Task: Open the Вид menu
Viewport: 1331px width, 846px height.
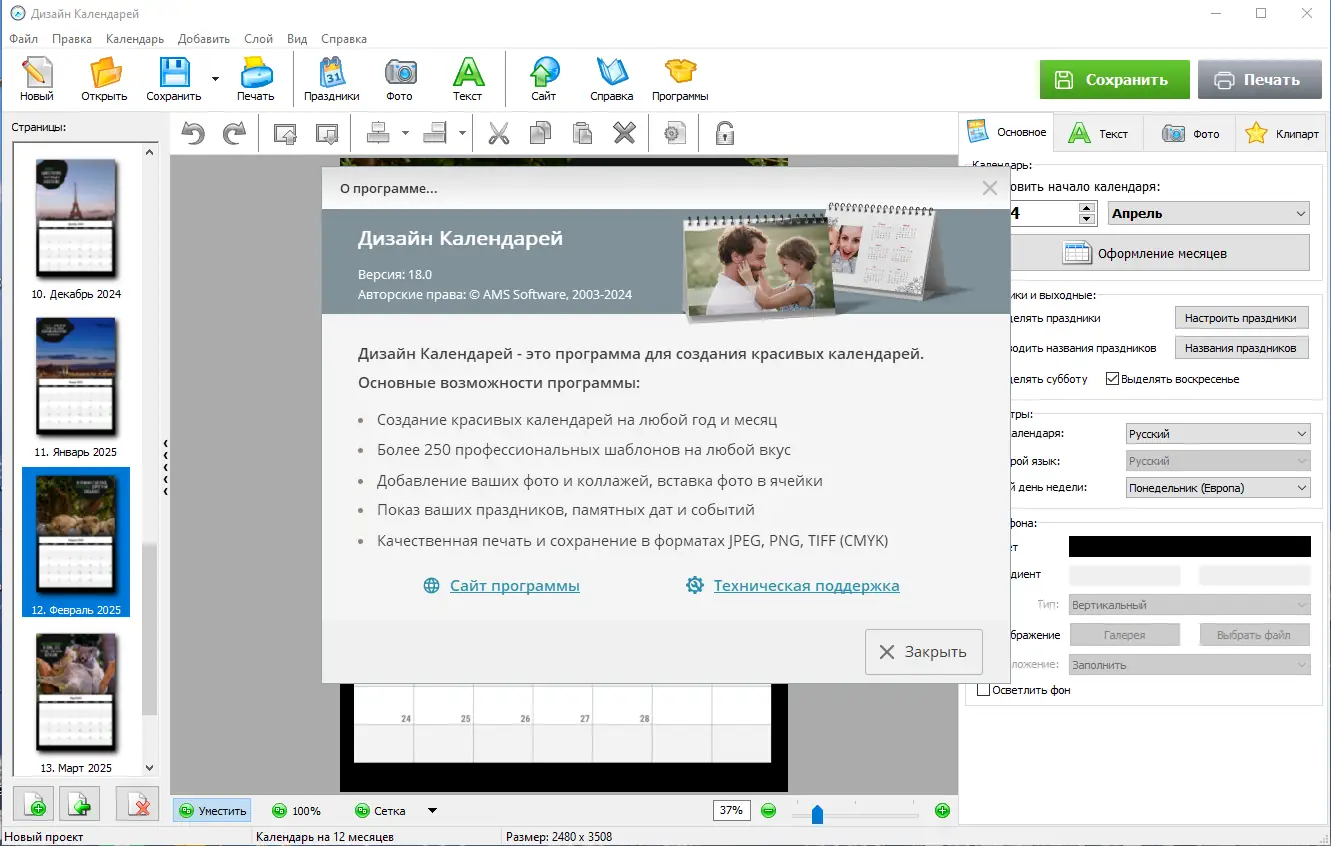Action: tap(297, 39)
